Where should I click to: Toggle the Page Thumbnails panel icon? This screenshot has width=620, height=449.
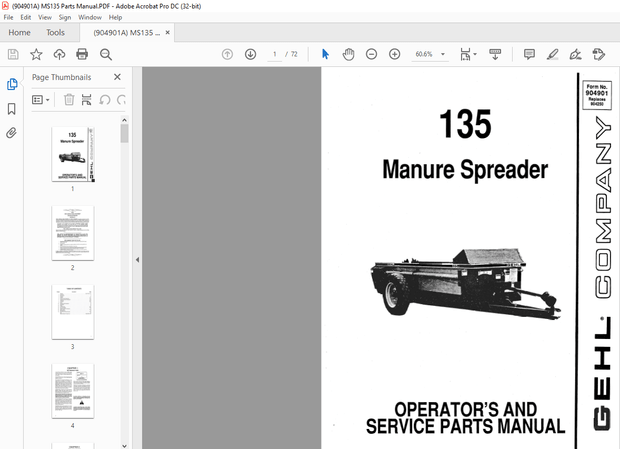click(12, 85)
